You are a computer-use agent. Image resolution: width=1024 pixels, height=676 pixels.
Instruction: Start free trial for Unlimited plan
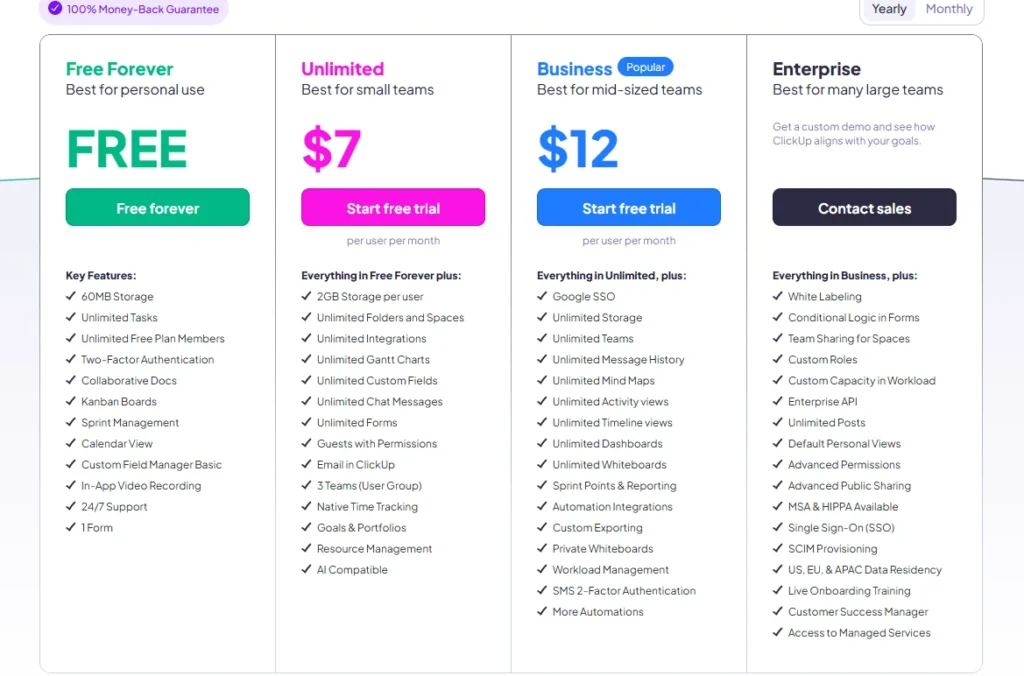[393, 208]
